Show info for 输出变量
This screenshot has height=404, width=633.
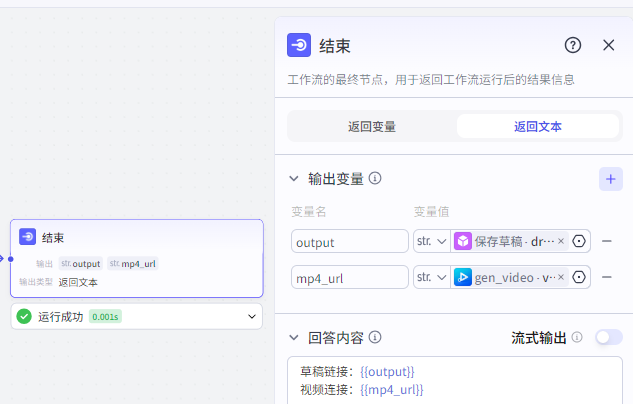(375, 178)
